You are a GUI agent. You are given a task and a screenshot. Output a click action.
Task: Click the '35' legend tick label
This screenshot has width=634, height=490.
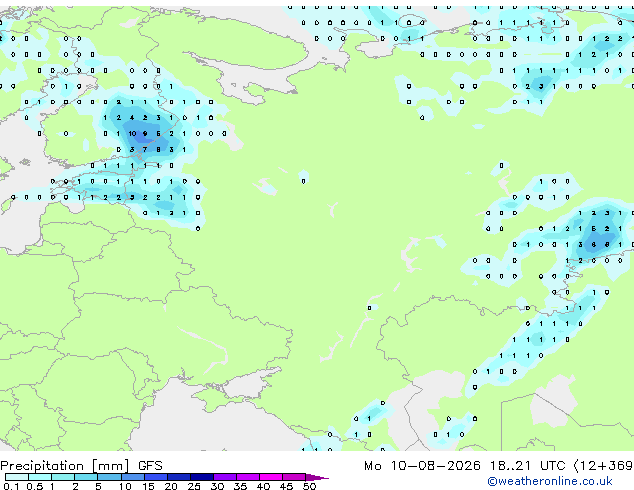[240, 486]
